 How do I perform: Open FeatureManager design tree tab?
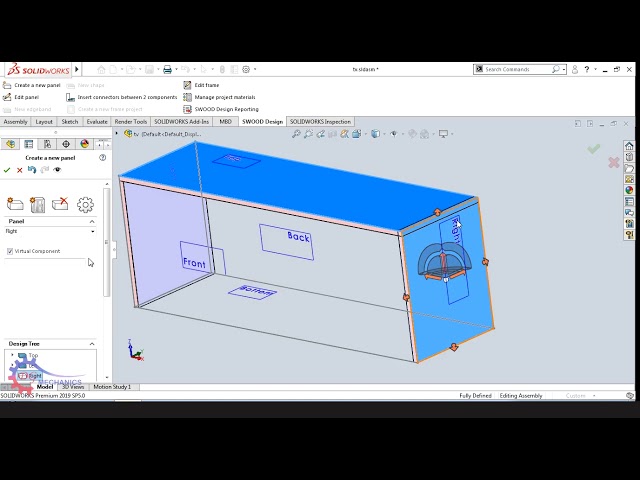click(11, 144)
